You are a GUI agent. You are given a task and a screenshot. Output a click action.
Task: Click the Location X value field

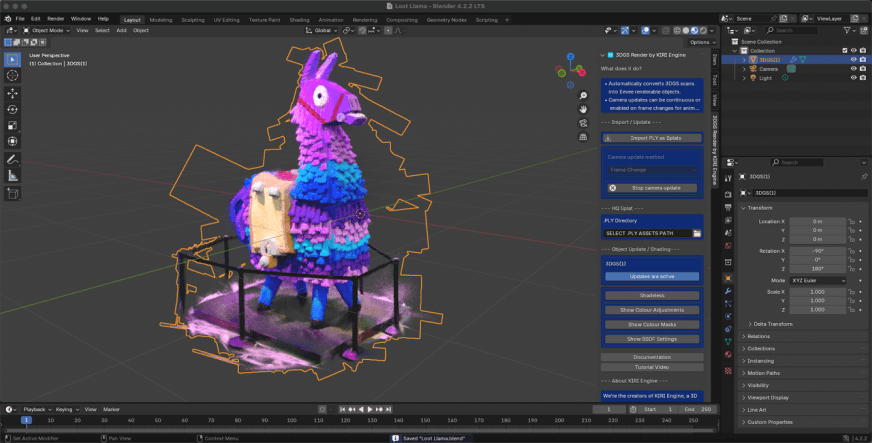[817, 220]
